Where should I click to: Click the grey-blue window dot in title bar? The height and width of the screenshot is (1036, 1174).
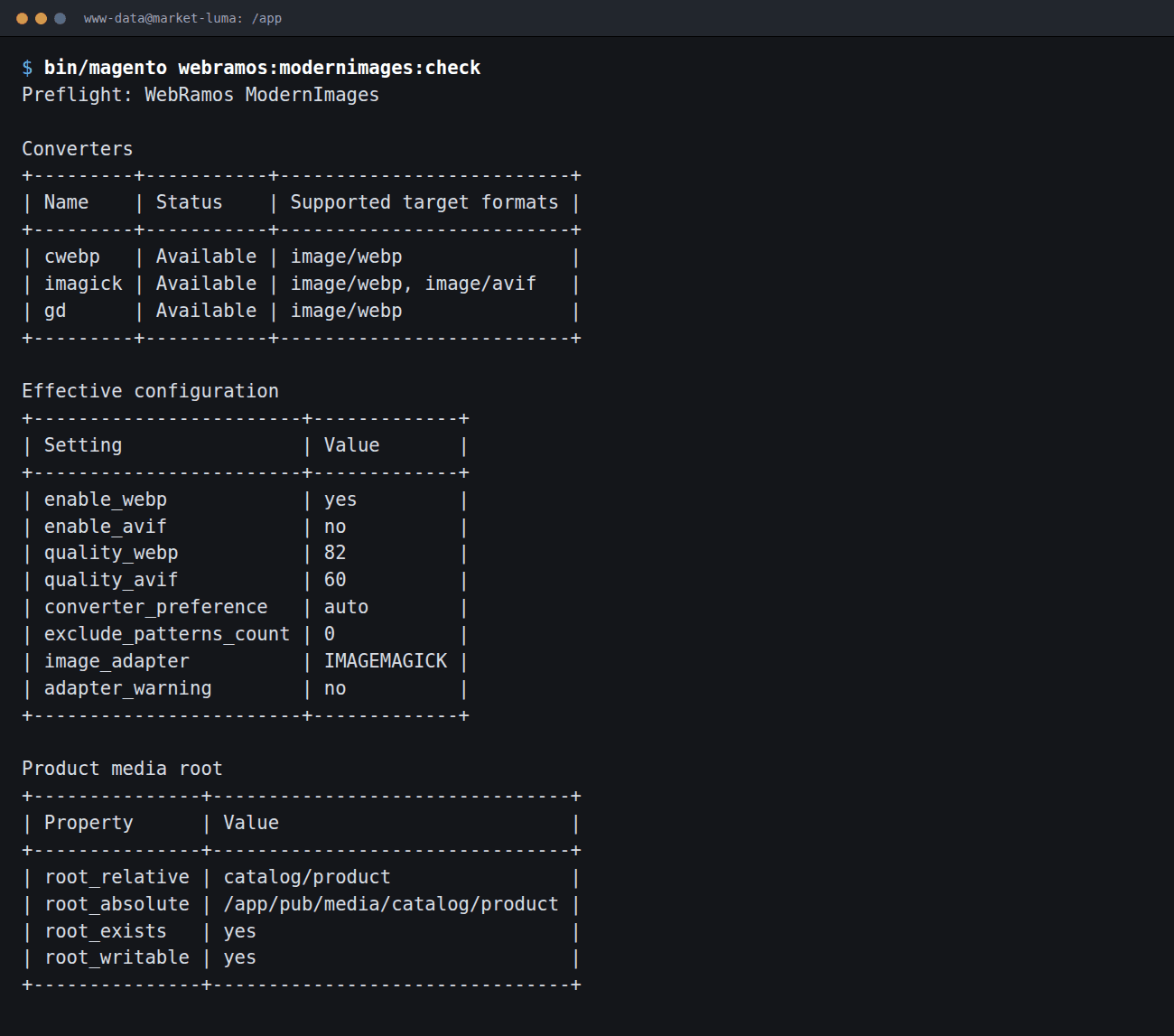tap(60, 18)
